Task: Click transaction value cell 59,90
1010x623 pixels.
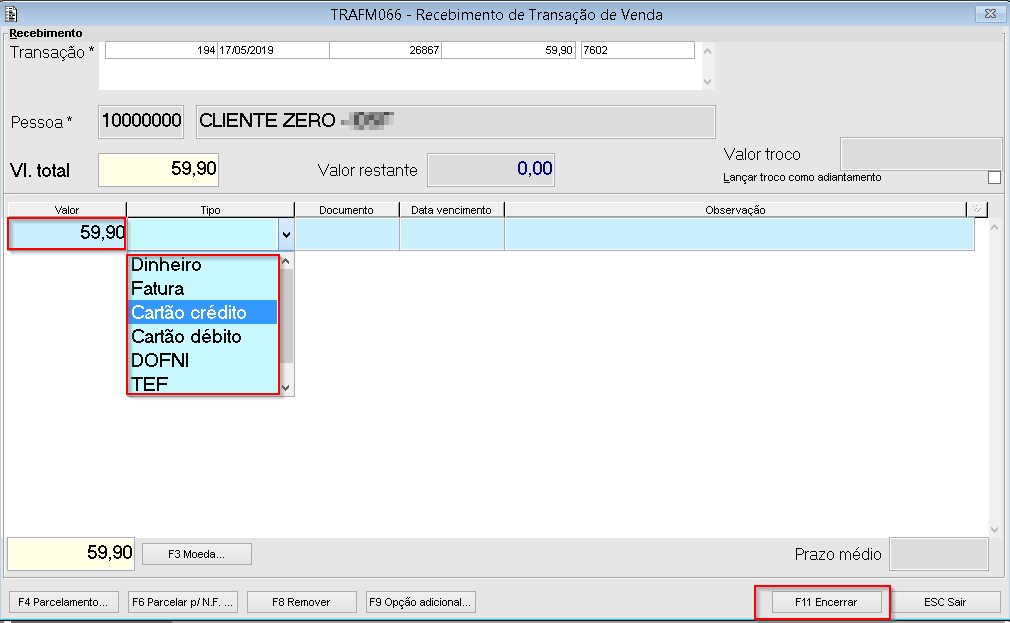Action: [x=508, y=50]
